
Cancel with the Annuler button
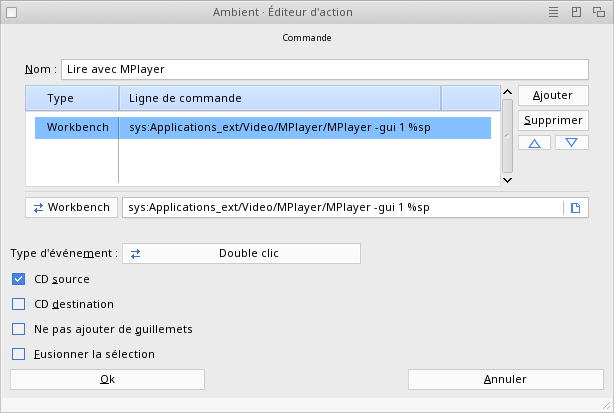pyautogui.click(x=506, y=379)
